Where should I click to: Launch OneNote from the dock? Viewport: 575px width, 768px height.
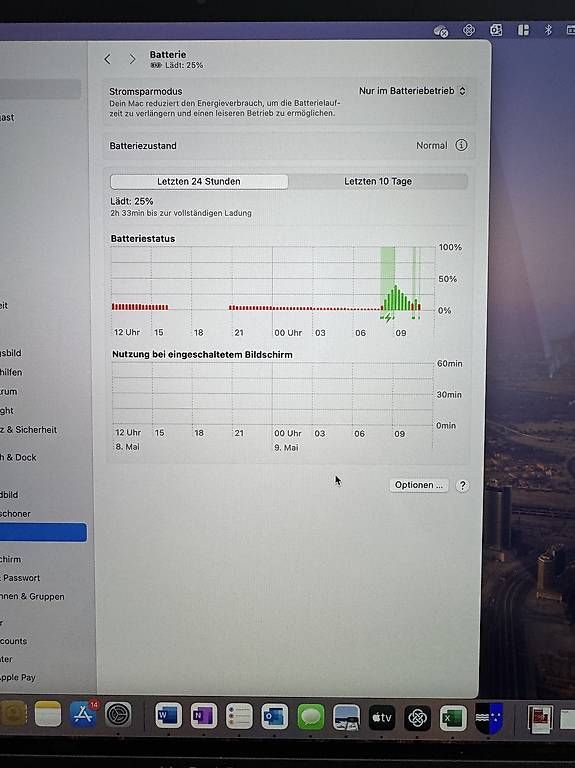pyautogui.click(x=203, y=716)
